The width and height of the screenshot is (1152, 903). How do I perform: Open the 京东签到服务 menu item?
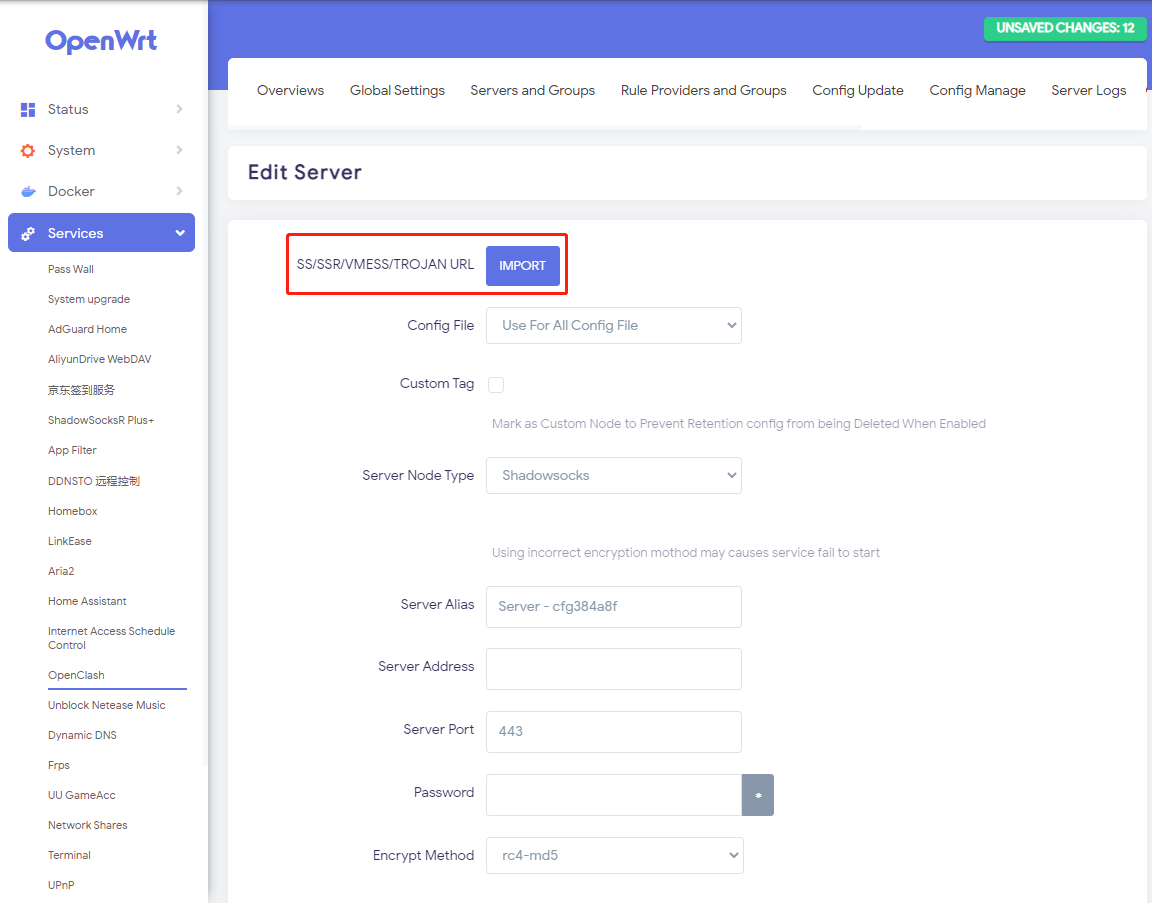pos(82,389)
